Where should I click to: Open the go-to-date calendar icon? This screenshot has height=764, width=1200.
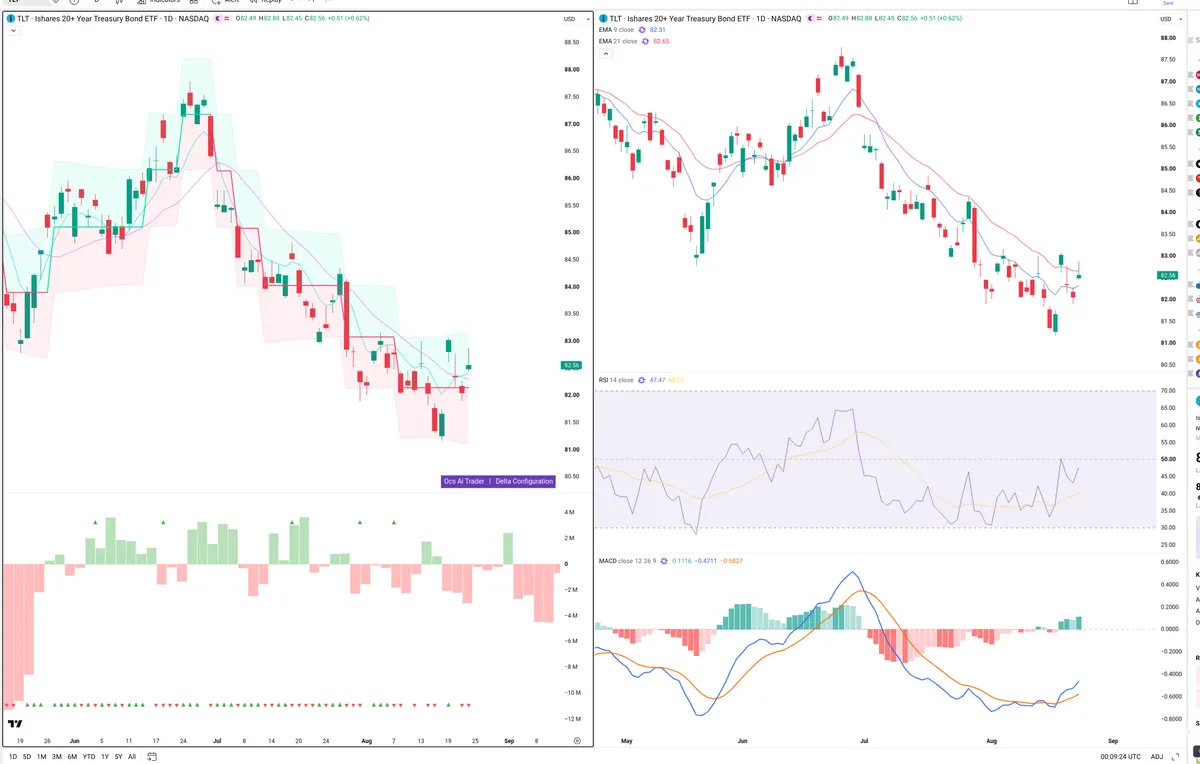(x=151, y=756)
